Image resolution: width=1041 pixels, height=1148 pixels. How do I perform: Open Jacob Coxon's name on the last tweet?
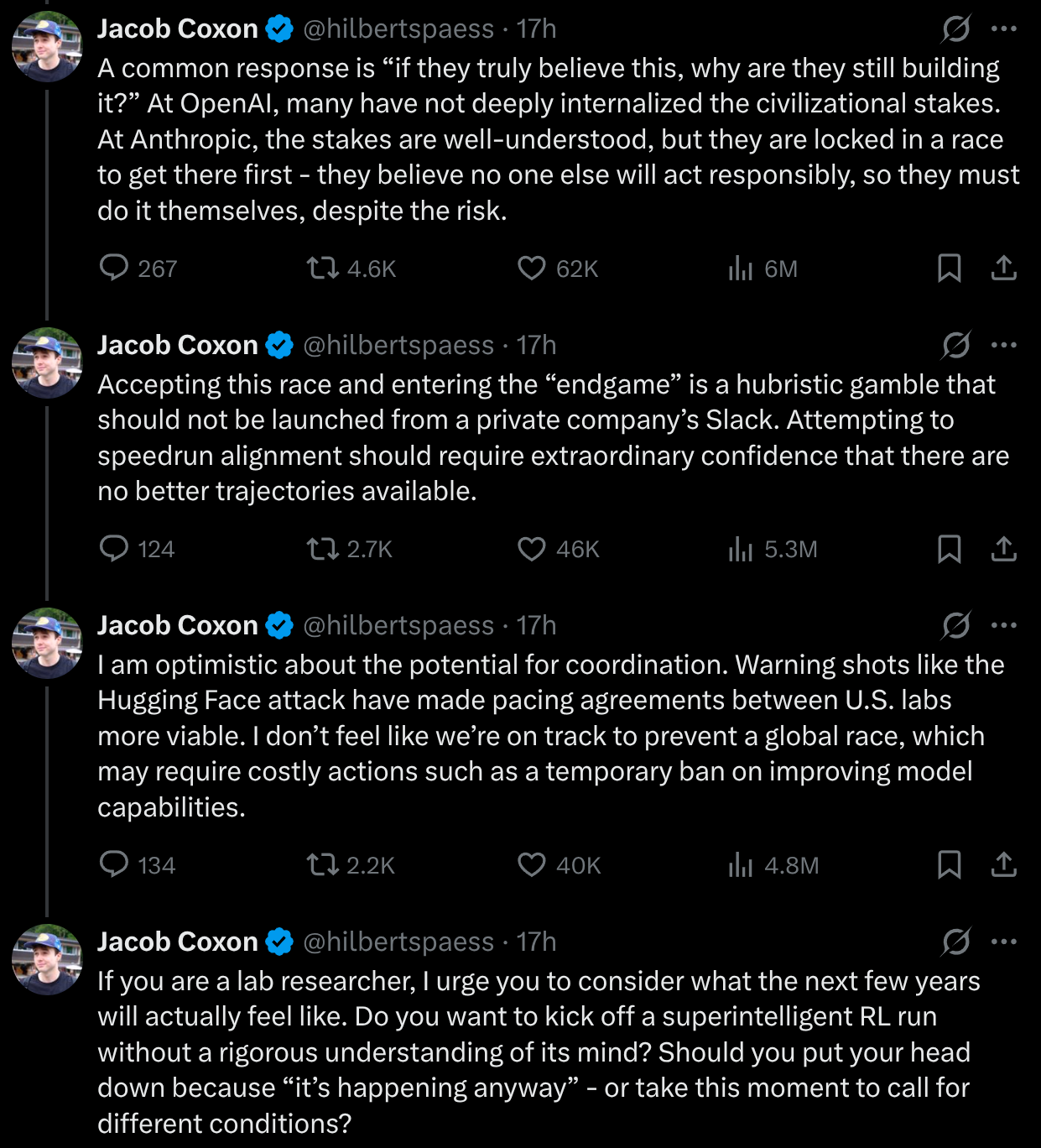pyautogui.click(x=178, y=942)
